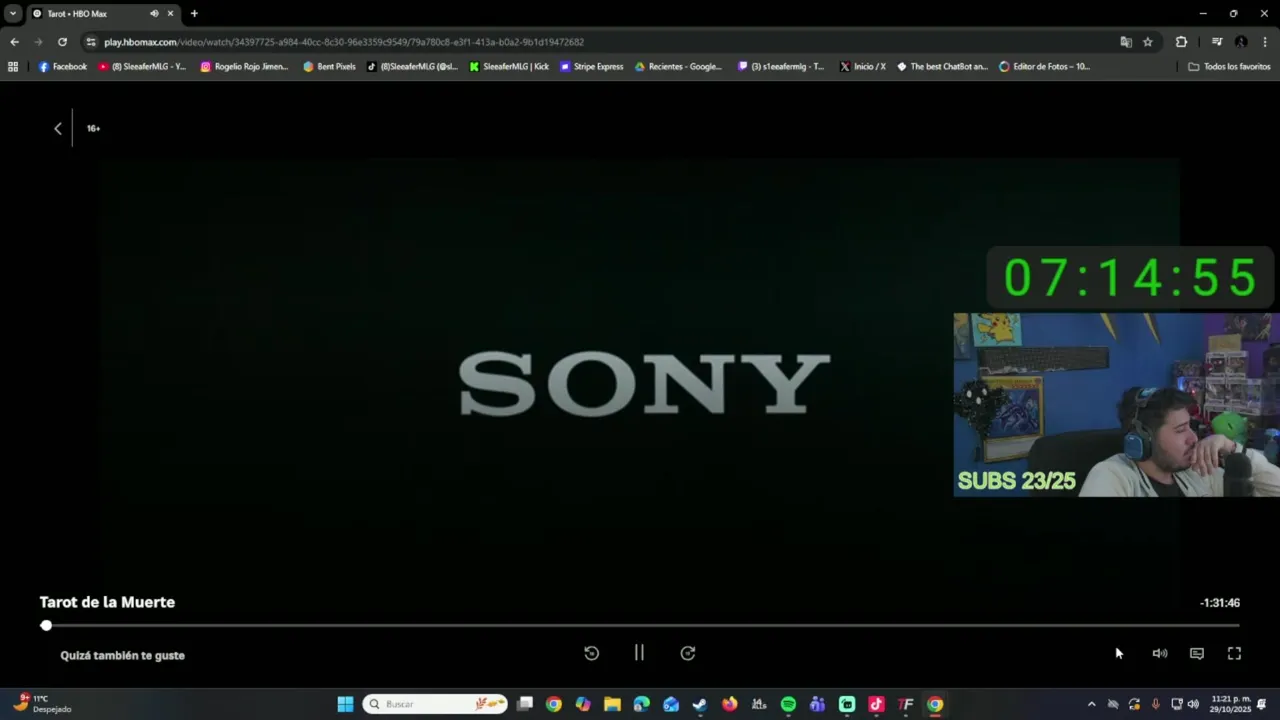Open the Stripe Express bookmark
The image size is (1280, 720).
coord(591,67)
